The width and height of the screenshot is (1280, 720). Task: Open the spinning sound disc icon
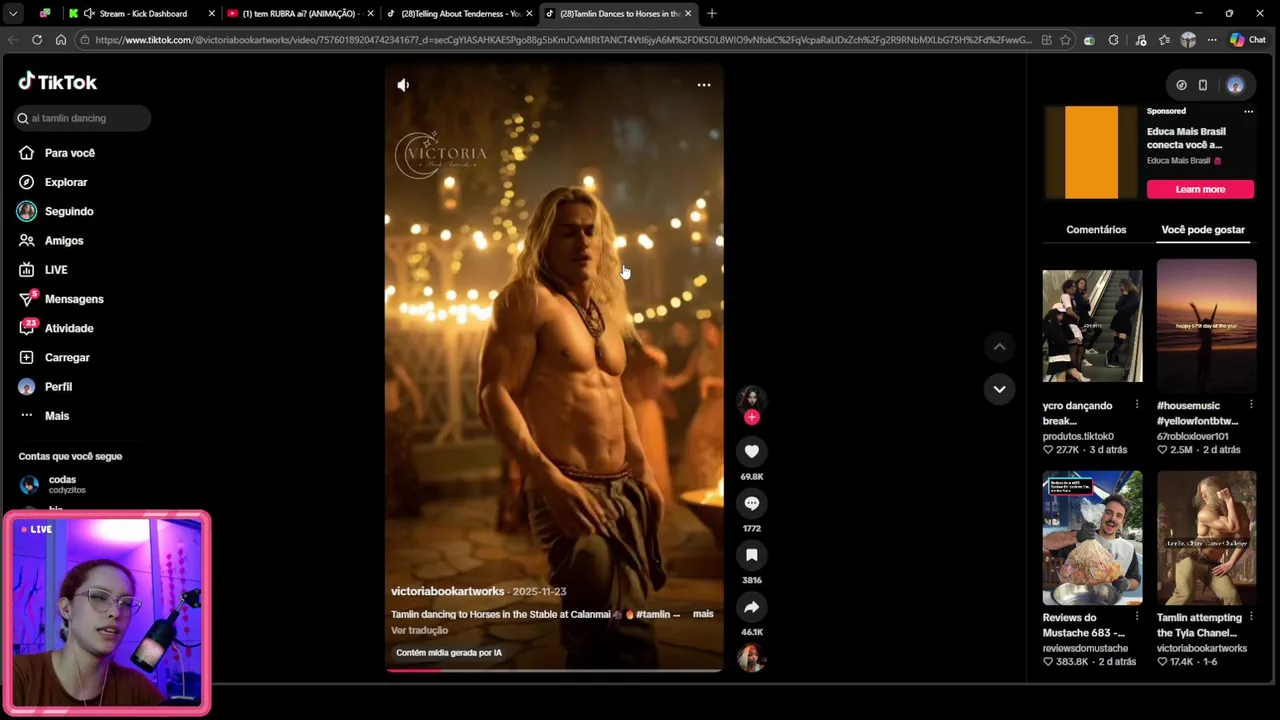pos(751,657)
